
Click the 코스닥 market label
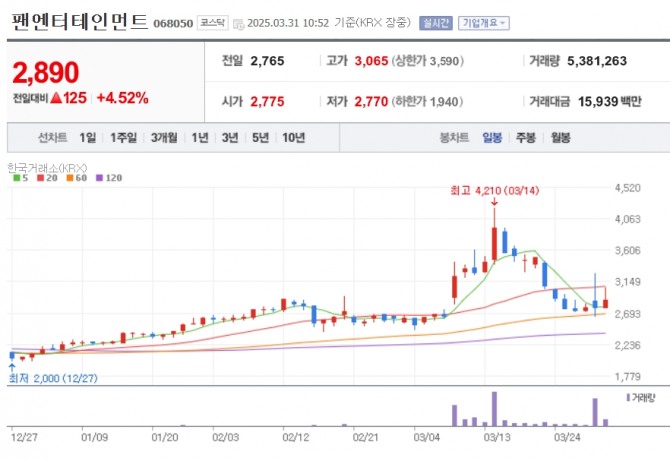click(x=212, y=23)
